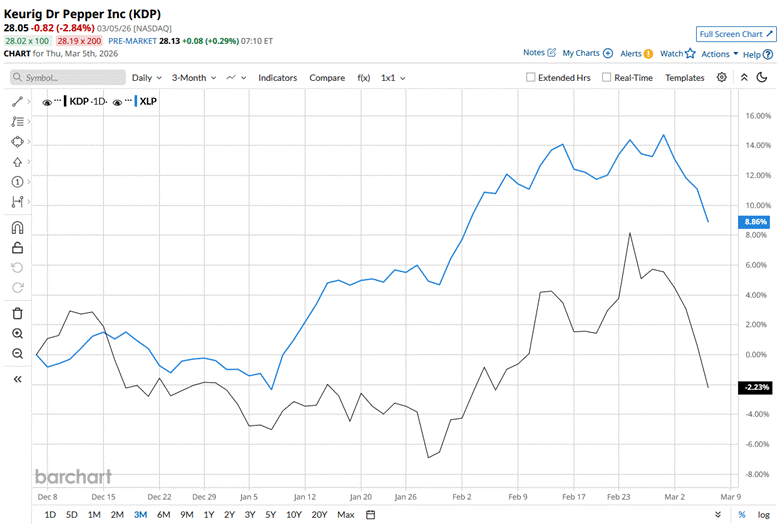Open the Actions dropdown menu
This screenshot has width=780, height=524.
(x=719, y=54)
